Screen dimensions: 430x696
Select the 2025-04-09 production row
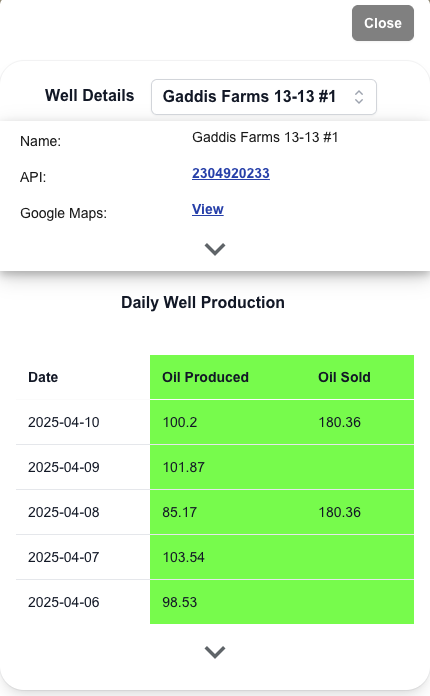pos(215,467)
